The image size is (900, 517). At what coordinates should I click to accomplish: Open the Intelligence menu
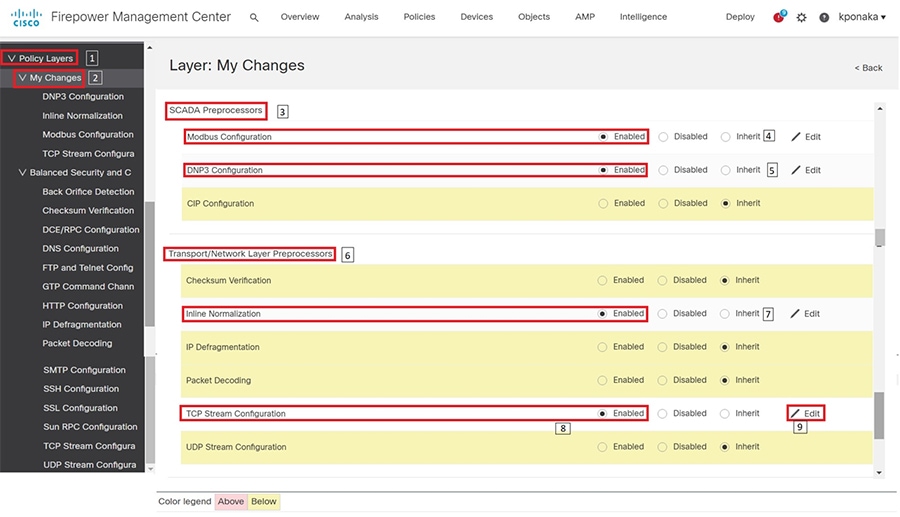tap(643, 17)
